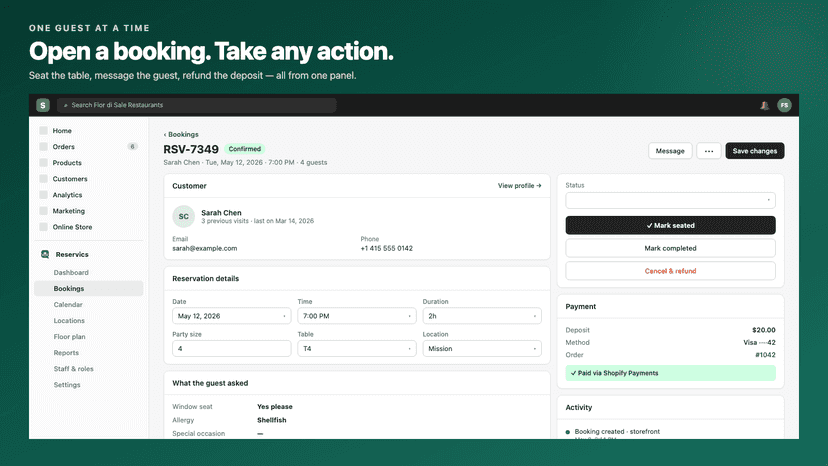The width and height of the screenshot is (828, 466).
Task: Open the Time dropdown 7:00 PM
Action: tap(356, 316)
